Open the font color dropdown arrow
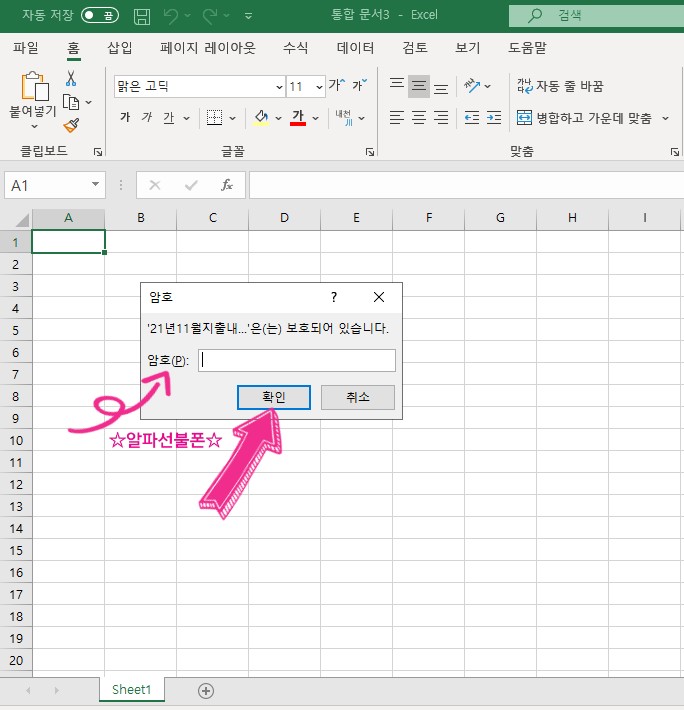The width and height of the screenshot is (684, 710). click(316, 118)
